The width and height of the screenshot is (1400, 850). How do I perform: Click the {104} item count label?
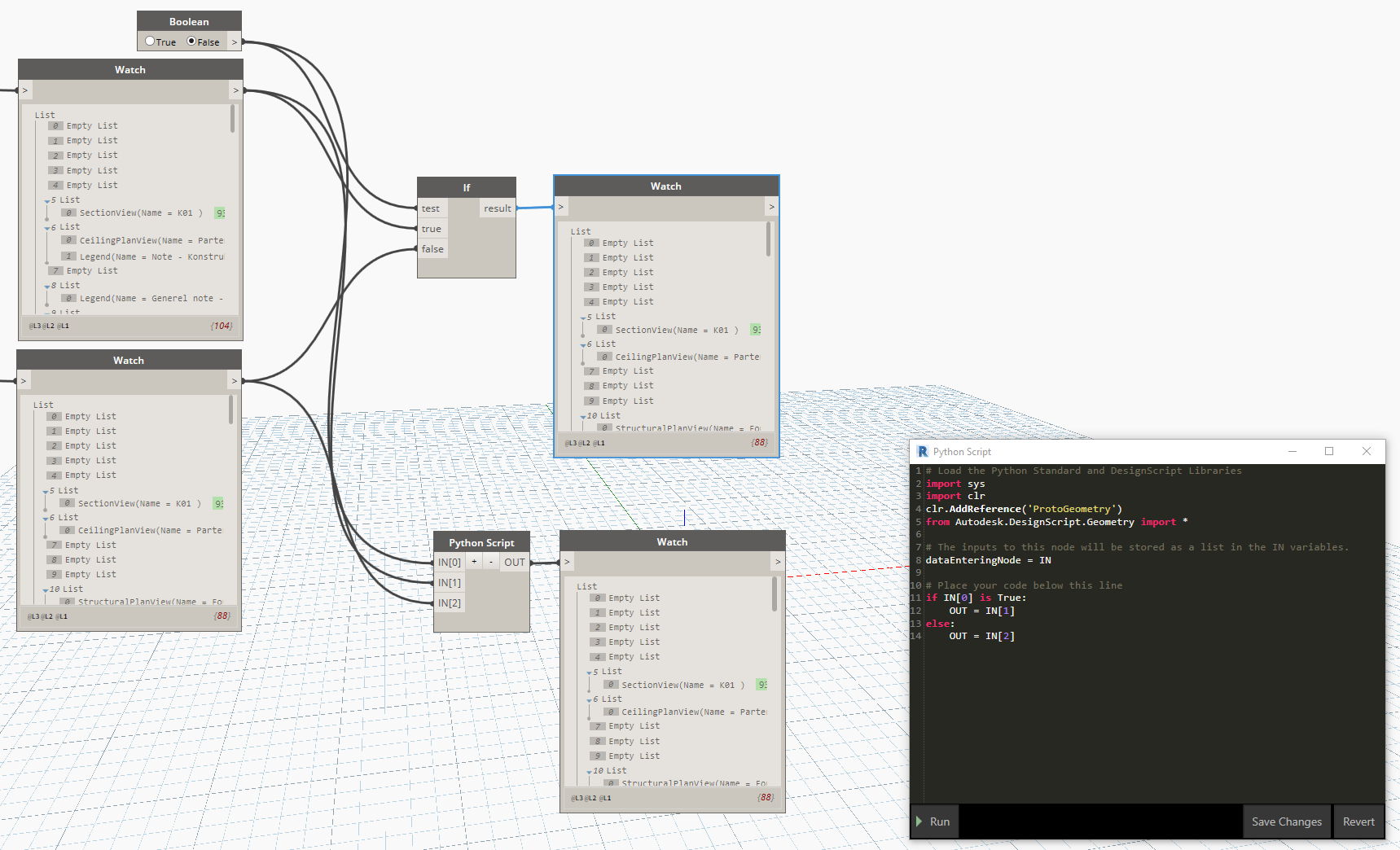(222, 326)
